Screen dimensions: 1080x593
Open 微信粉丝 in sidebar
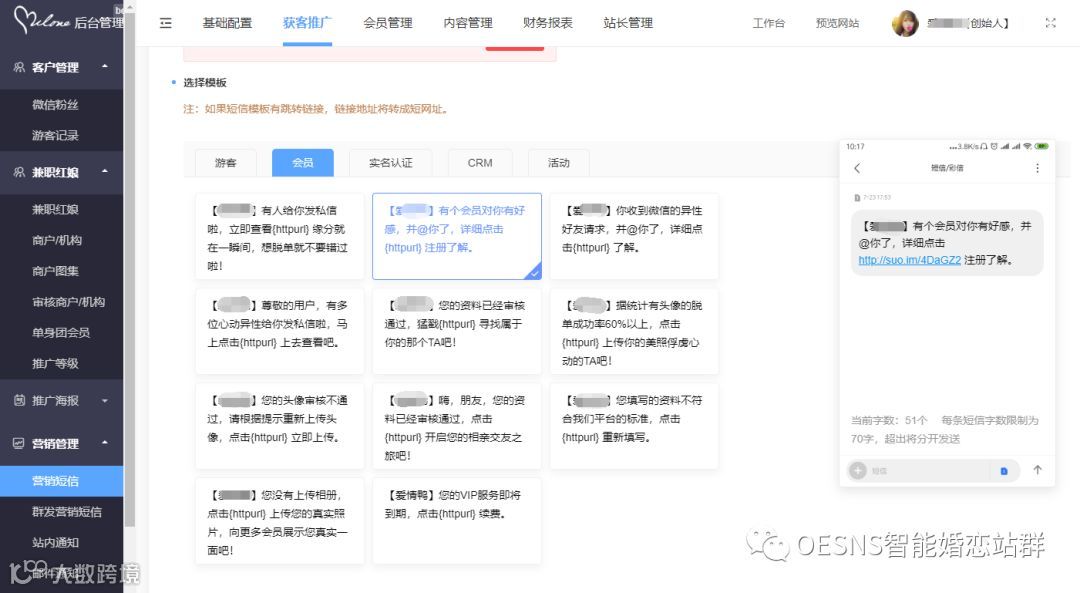55,105
